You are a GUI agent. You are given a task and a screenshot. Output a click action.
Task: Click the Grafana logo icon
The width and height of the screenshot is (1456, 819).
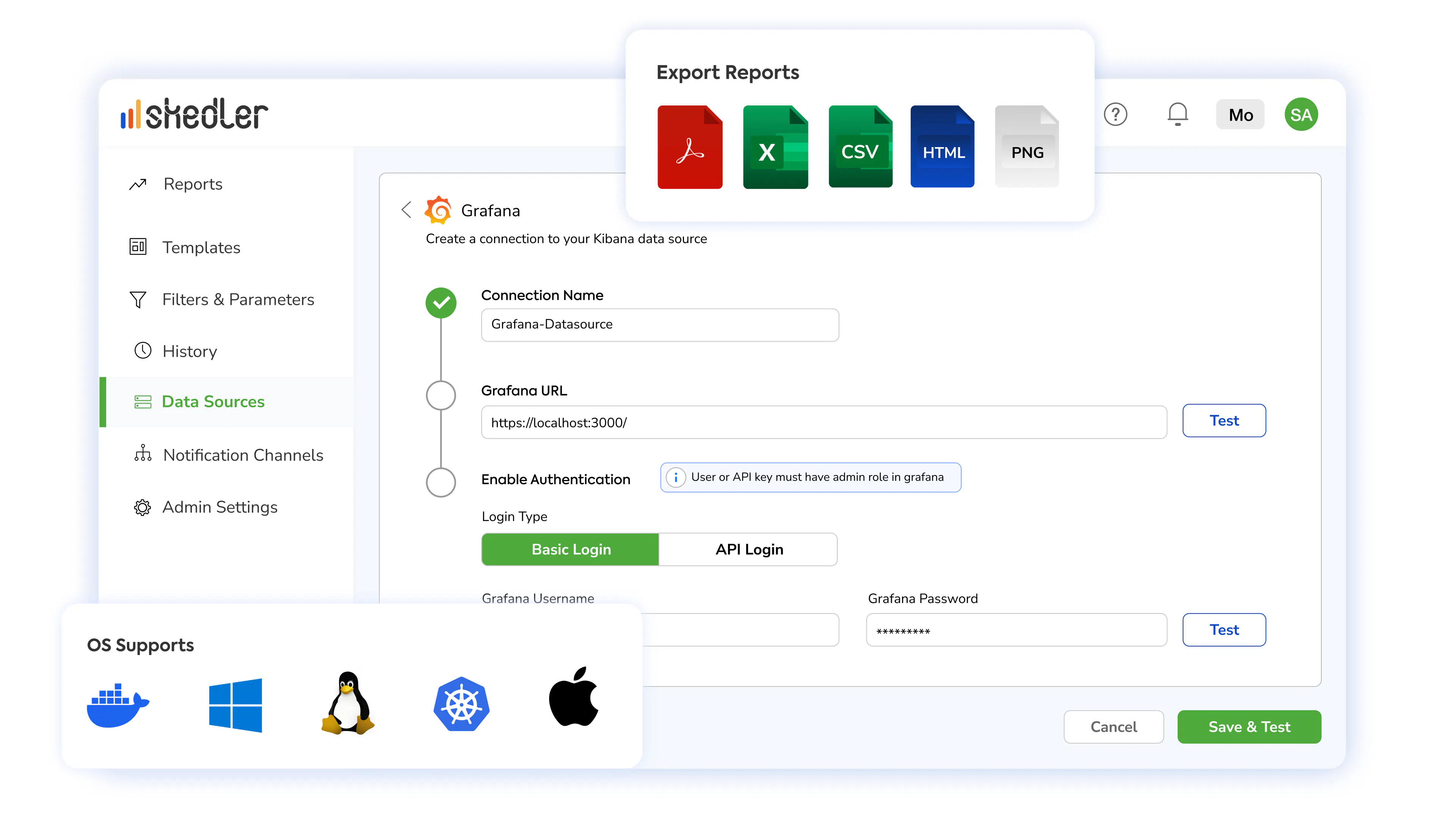tap(438, 210)
